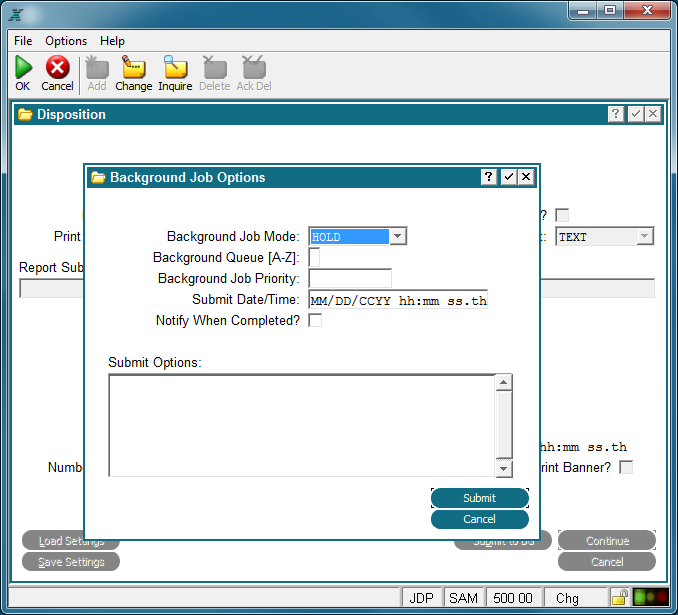The image size is (678, 615).
Task: Toggle Notify When Completed checkbox
Action: click(x=315, y=320)
